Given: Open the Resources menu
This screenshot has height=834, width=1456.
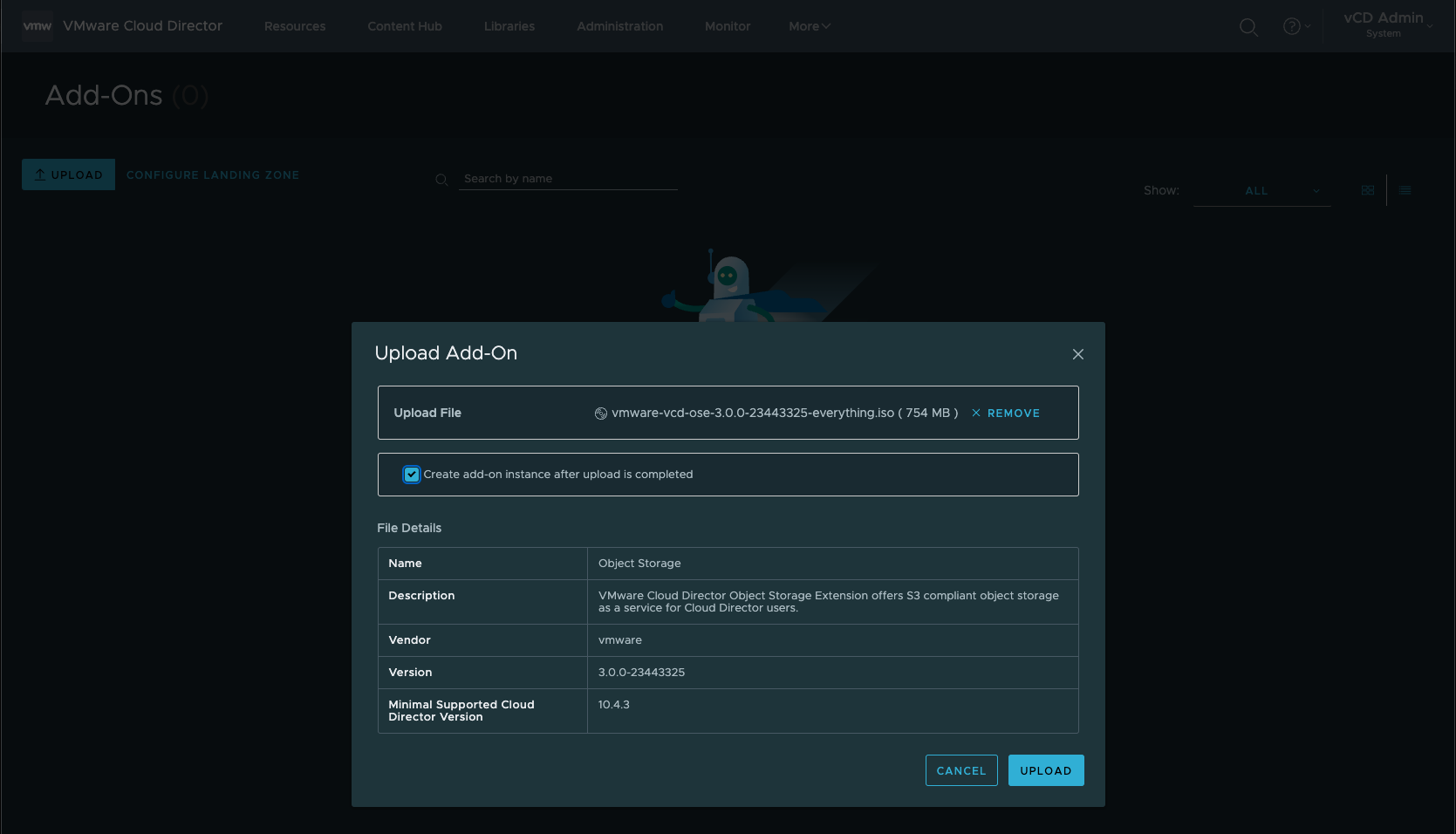Looking at the screenshot, I should pyautogui.click(x=295, y=26).
